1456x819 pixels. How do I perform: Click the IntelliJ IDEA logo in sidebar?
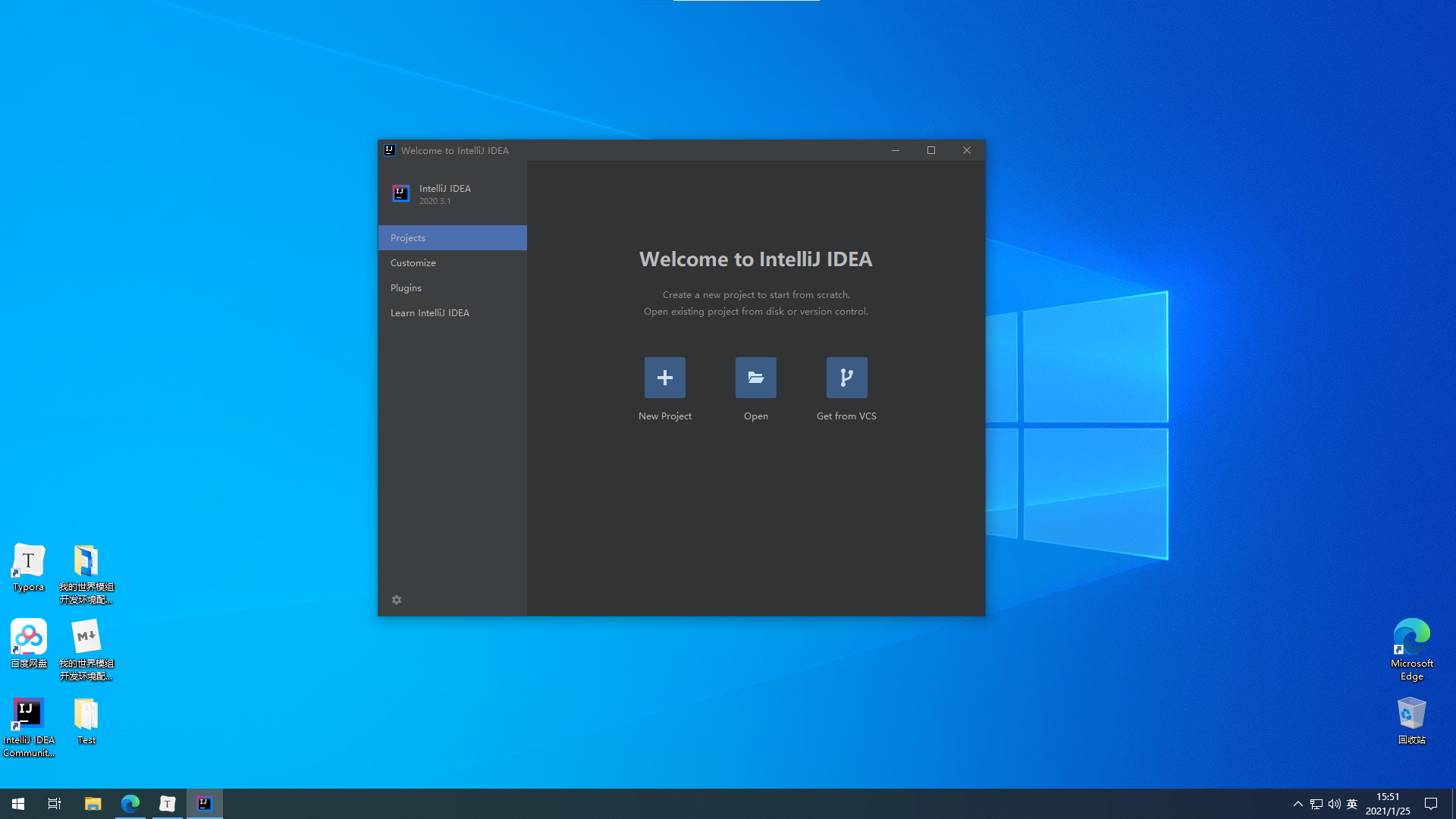(400, 194)
